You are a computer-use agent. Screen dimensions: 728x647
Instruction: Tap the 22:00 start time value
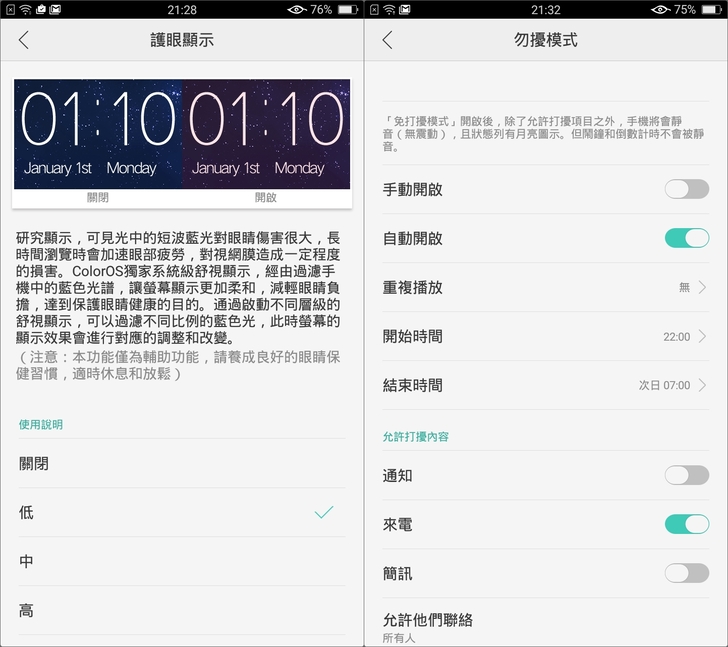[x=676, y=336]
